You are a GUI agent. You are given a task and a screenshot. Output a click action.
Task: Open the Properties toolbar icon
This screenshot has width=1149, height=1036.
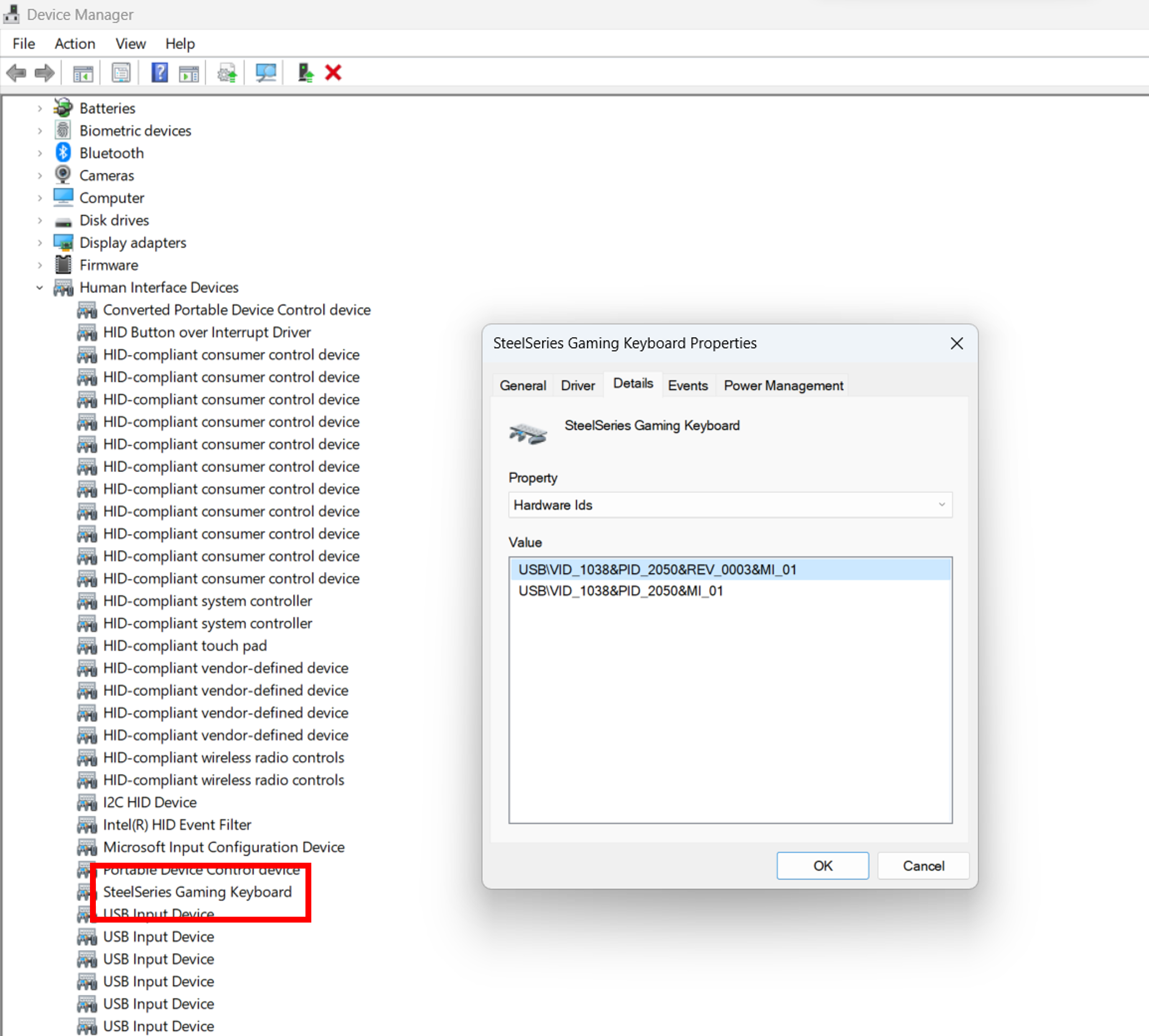121,73
